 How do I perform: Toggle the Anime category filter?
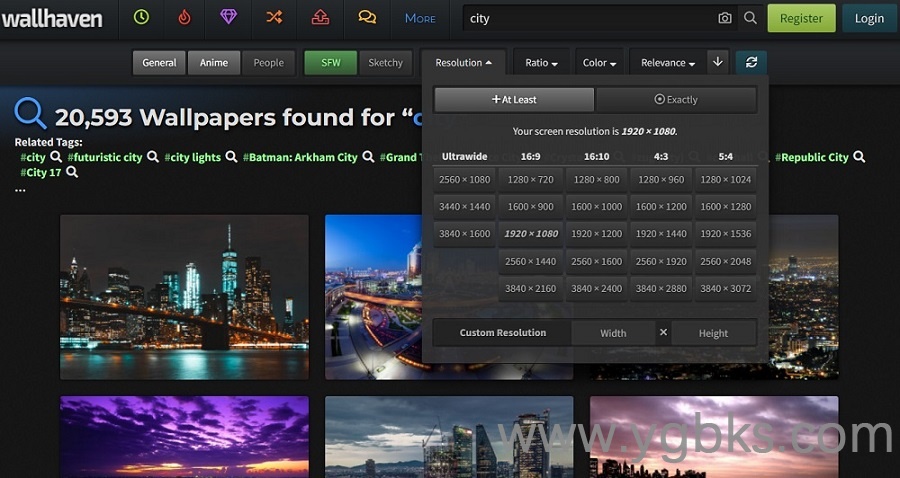point(214,62)
